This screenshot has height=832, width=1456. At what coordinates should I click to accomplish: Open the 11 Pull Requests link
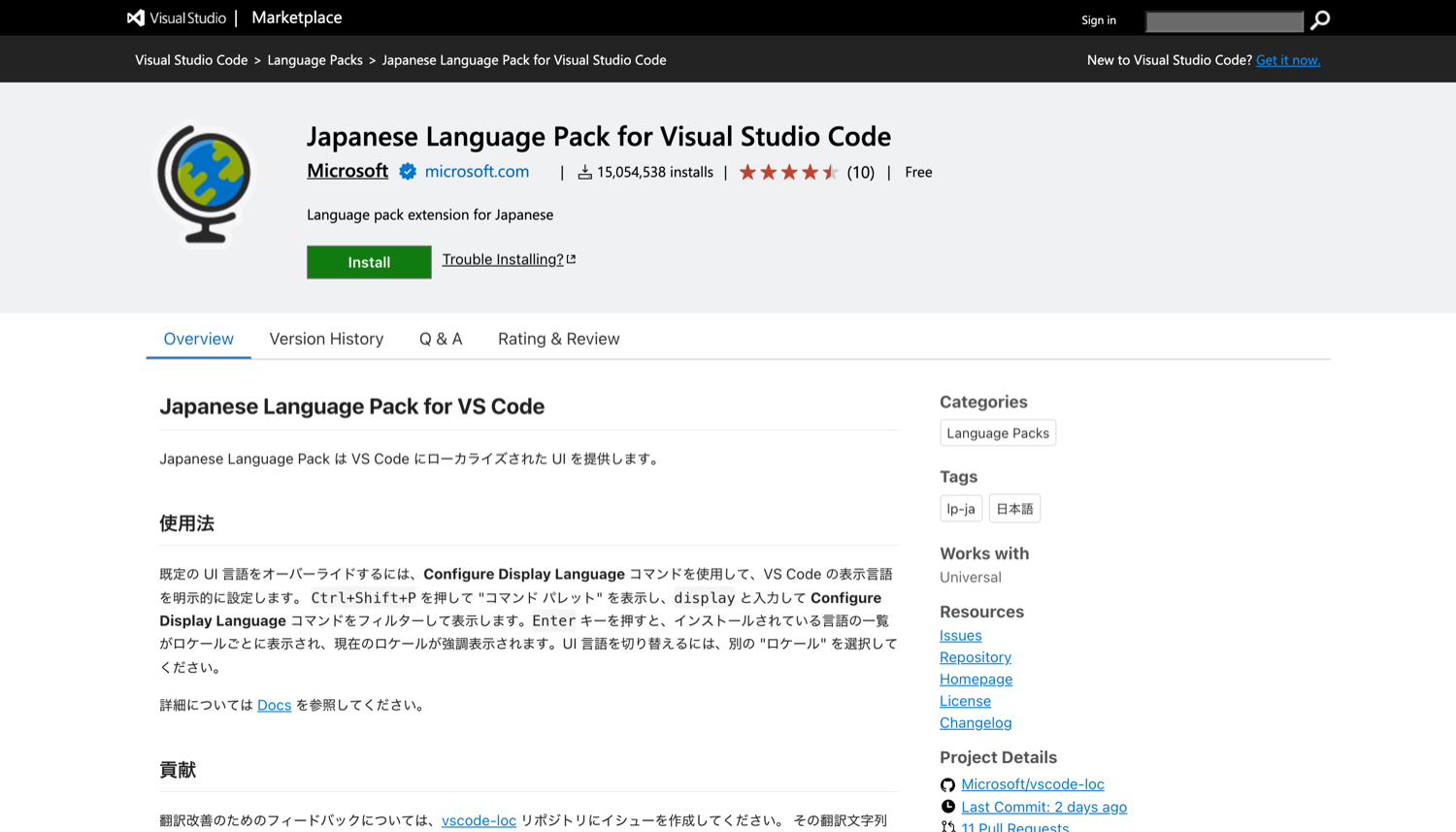coord(1014,827)
